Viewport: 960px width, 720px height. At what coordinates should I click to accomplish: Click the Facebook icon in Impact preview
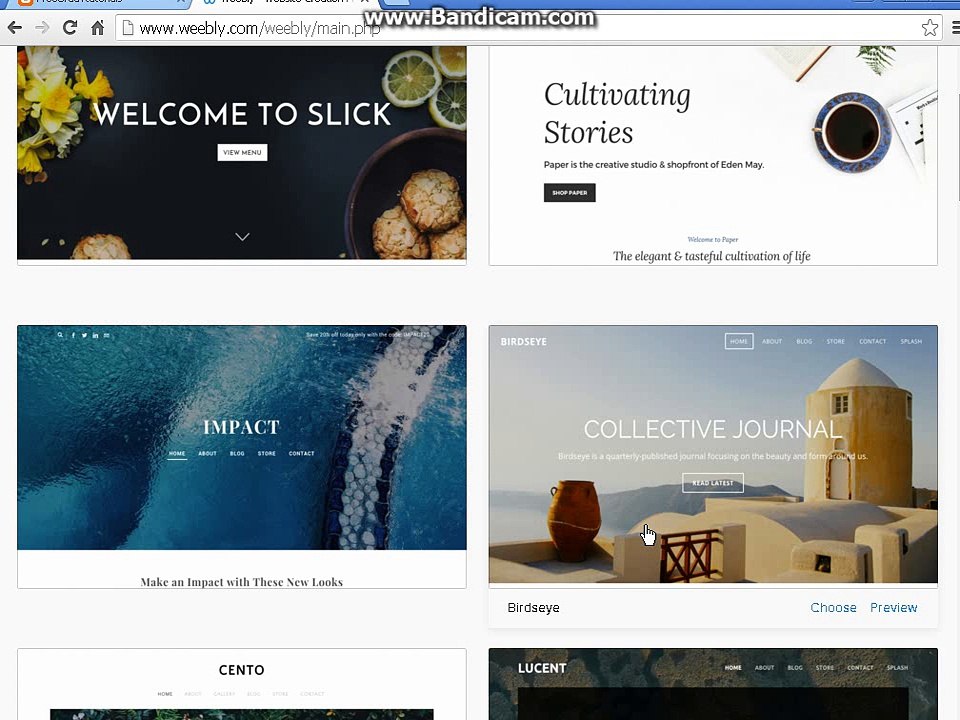(73, 335)
